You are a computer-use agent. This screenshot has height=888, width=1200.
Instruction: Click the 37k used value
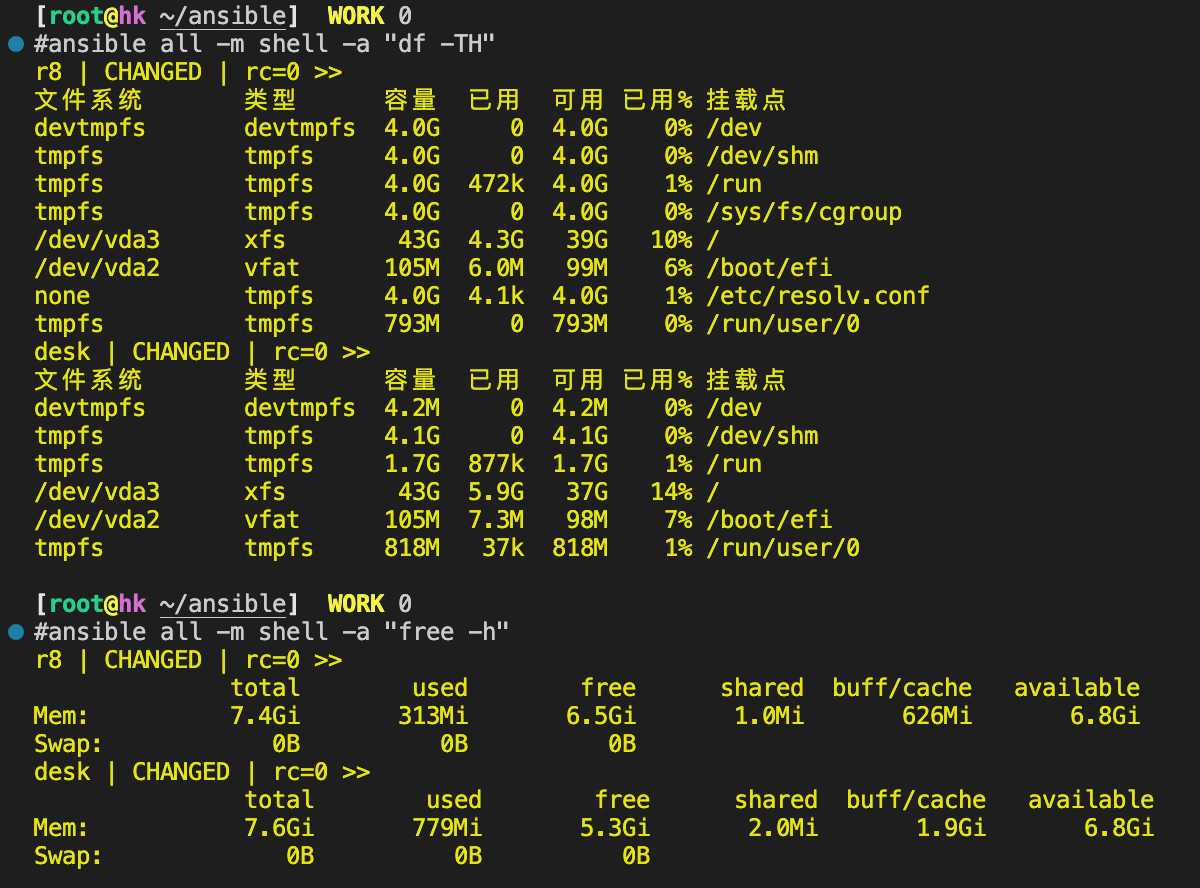tap(503, 548)
